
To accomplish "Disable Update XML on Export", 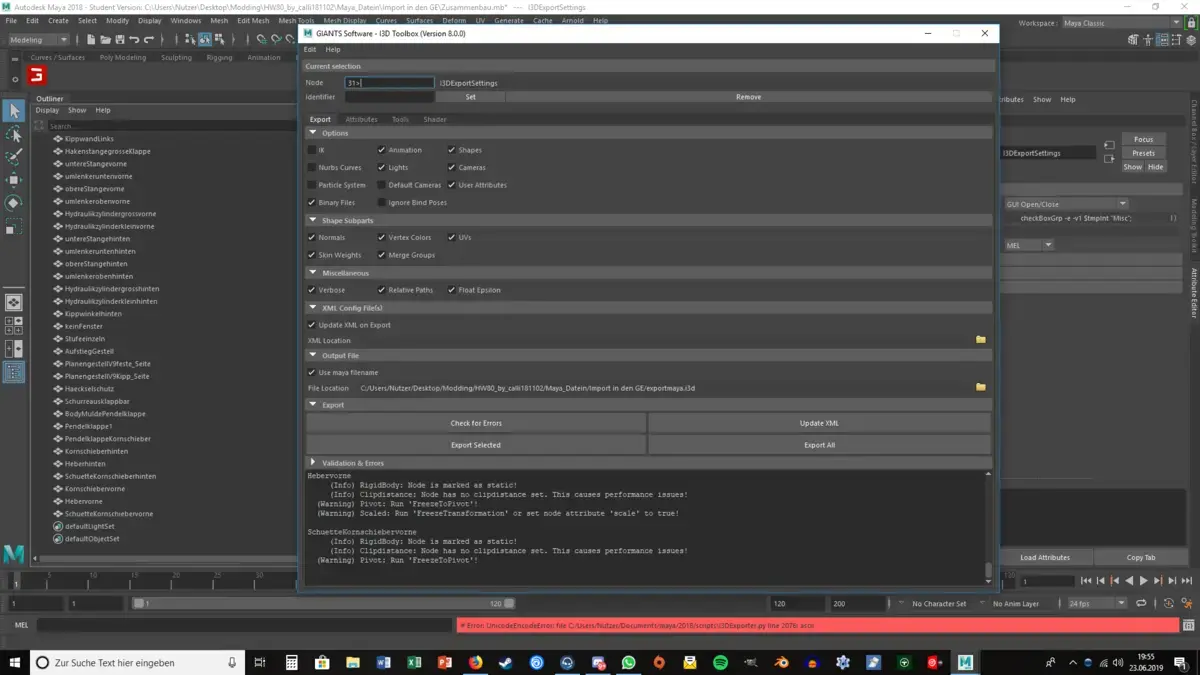I will coord(312,325).
